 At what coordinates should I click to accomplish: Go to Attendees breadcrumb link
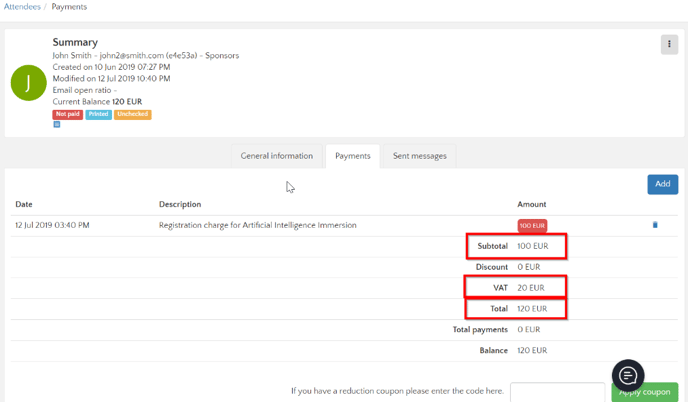pyautogui.click(x=21, y=7)
